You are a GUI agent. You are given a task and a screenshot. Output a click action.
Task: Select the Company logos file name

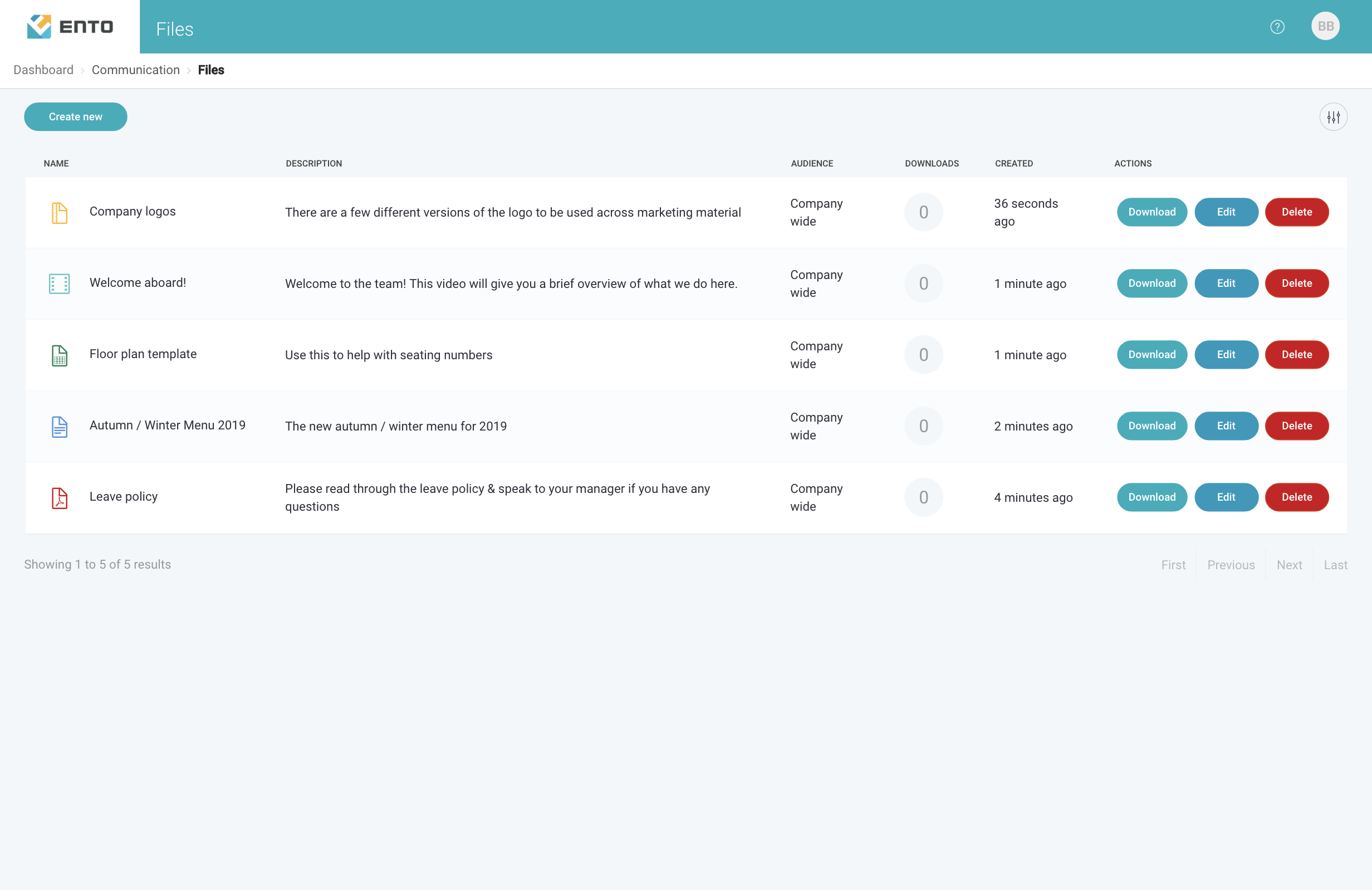[x=133, y=212]
